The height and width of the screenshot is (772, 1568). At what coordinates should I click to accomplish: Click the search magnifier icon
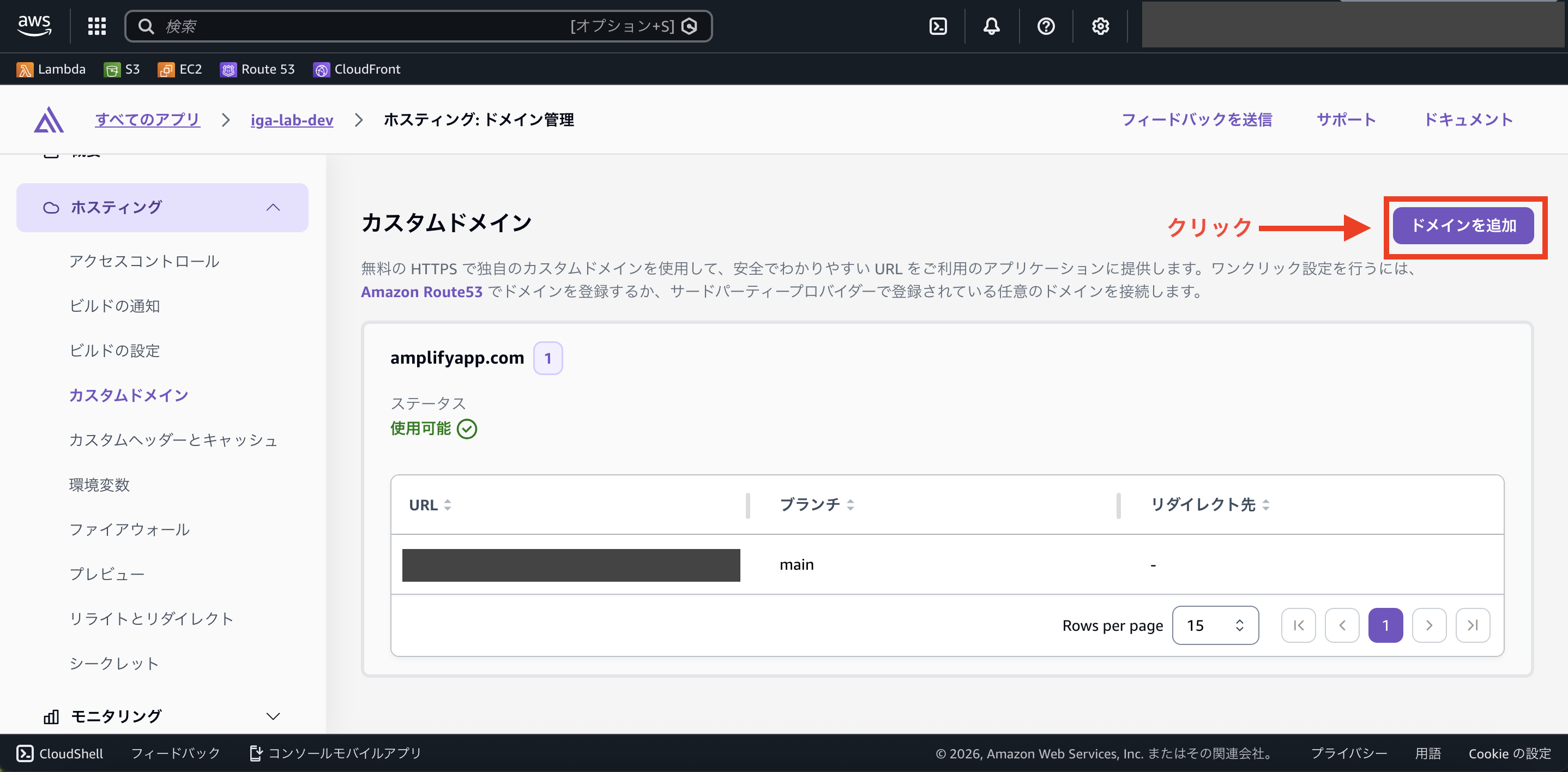(x=146, y=26)
